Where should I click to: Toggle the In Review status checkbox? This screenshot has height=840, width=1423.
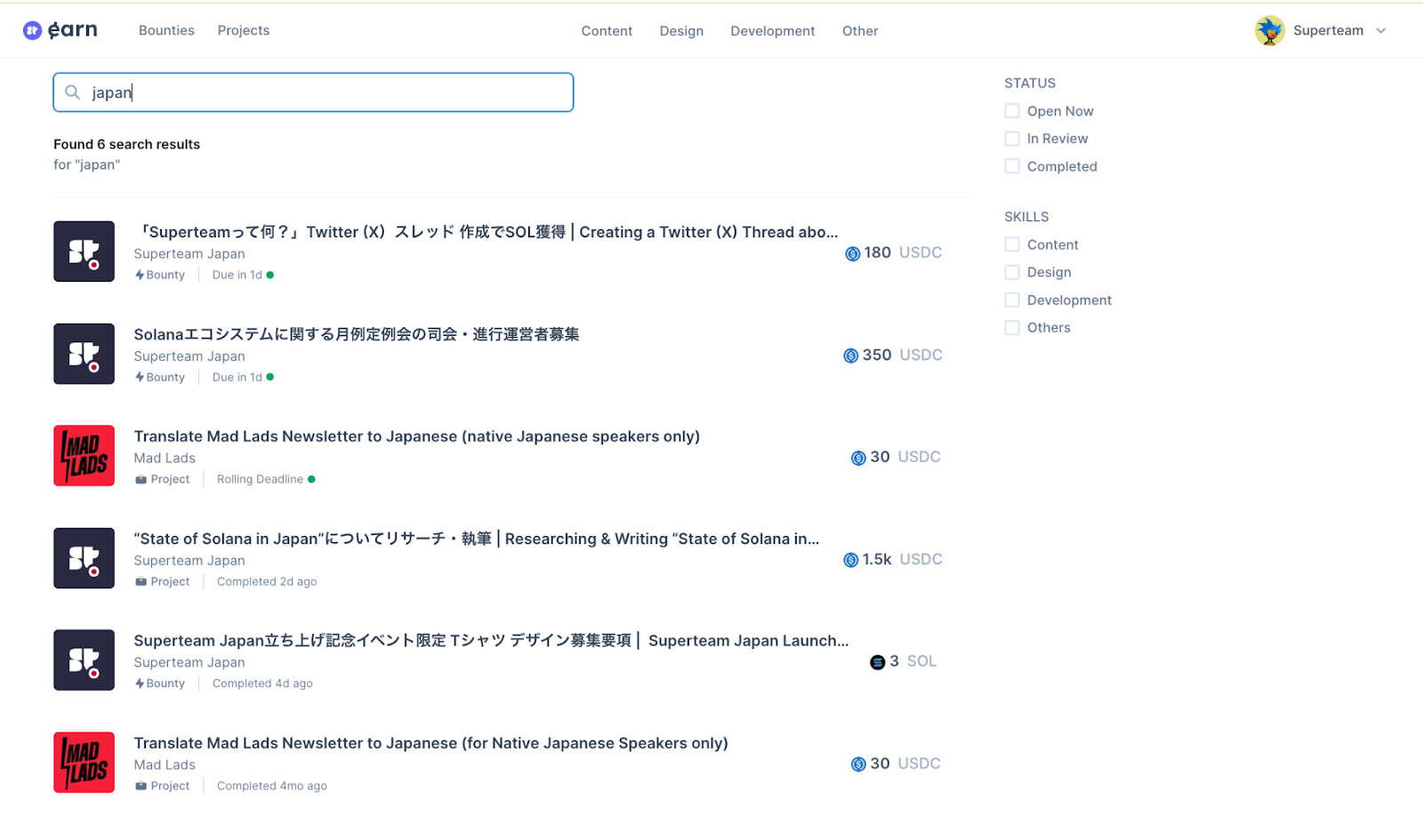click(1012, 139)
